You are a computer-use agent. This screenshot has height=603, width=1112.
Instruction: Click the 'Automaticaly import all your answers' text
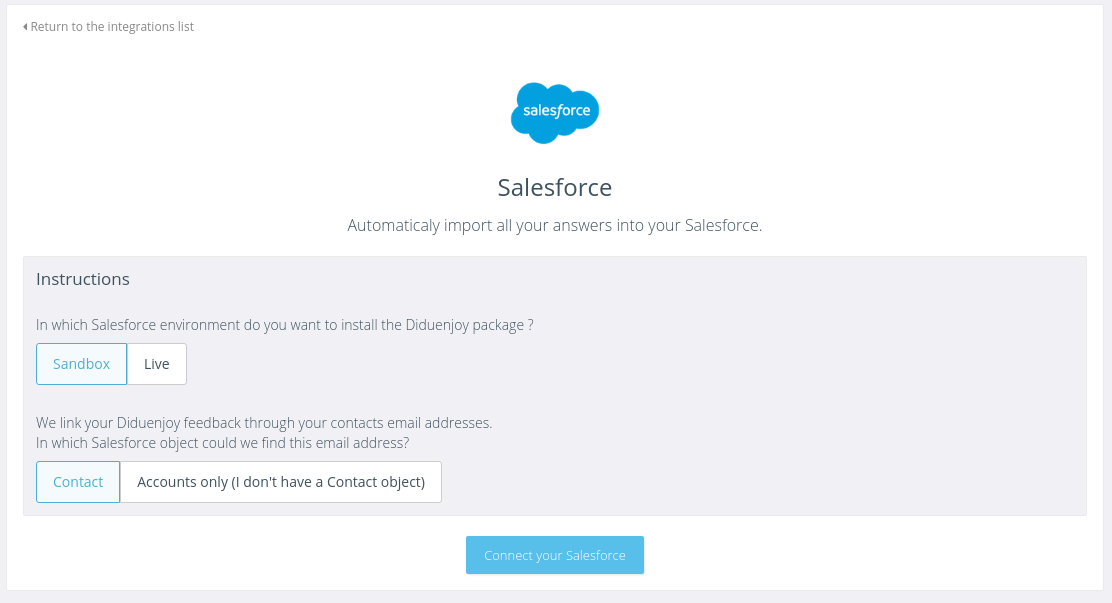pyautogui.click(x=555, y=226)
